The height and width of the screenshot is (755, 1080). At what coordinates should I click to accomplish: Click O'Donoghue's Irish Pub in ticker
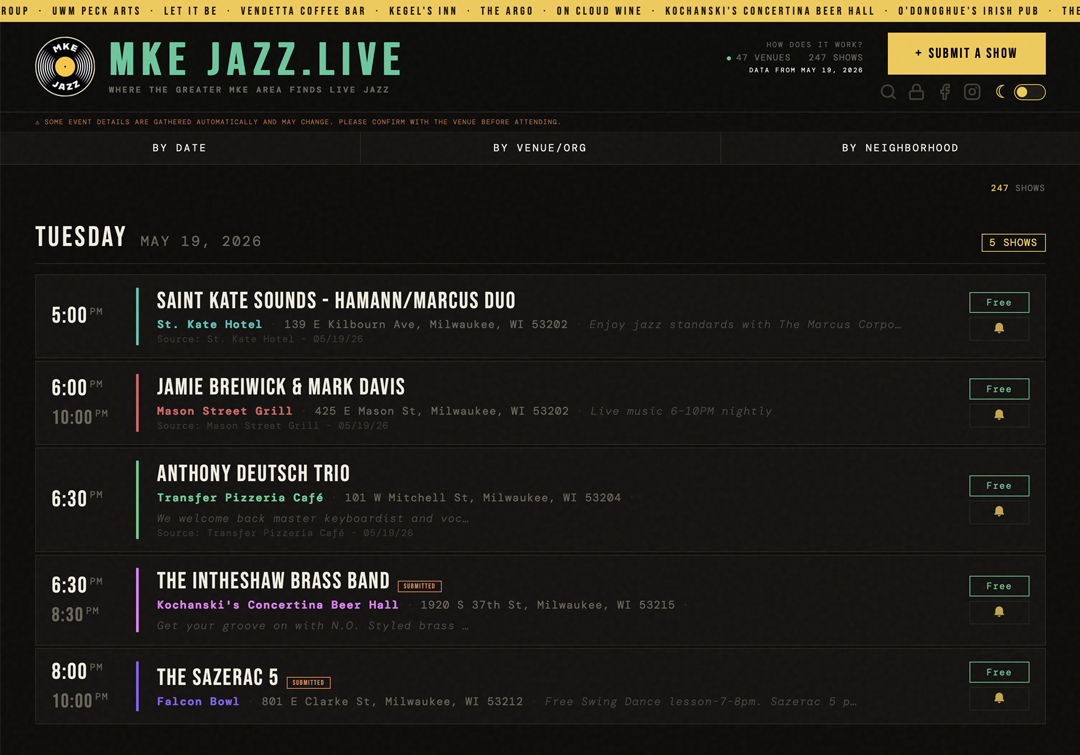968,11
